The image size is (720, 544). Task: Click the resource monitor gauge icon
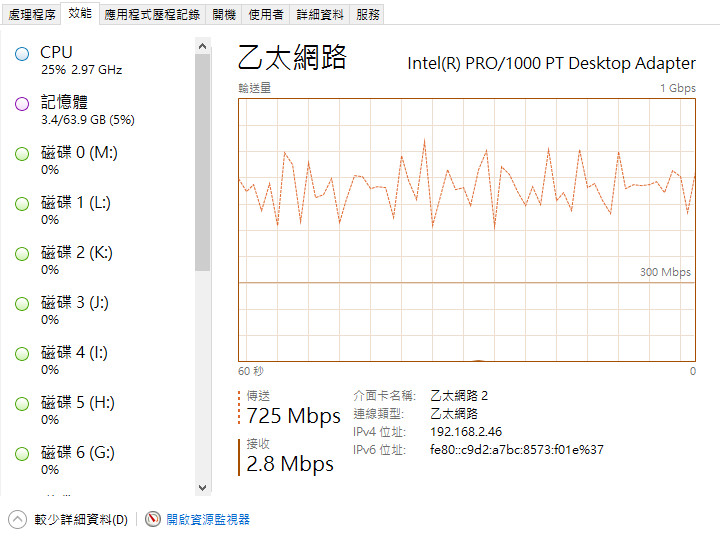pos(153,519)
